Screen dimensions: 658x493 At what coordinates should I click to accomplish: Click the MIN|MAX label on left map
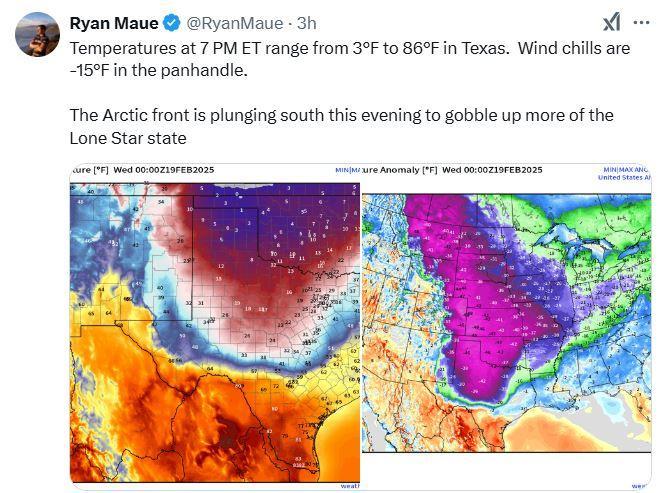[x=346, y=171]
